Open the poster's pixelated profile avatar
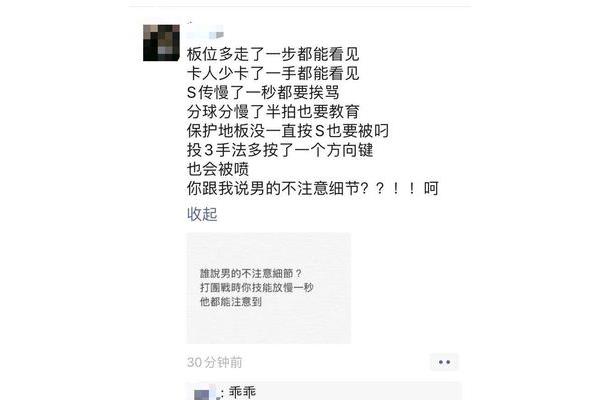The width and height of the screenshot is (600, 400). 161,43
